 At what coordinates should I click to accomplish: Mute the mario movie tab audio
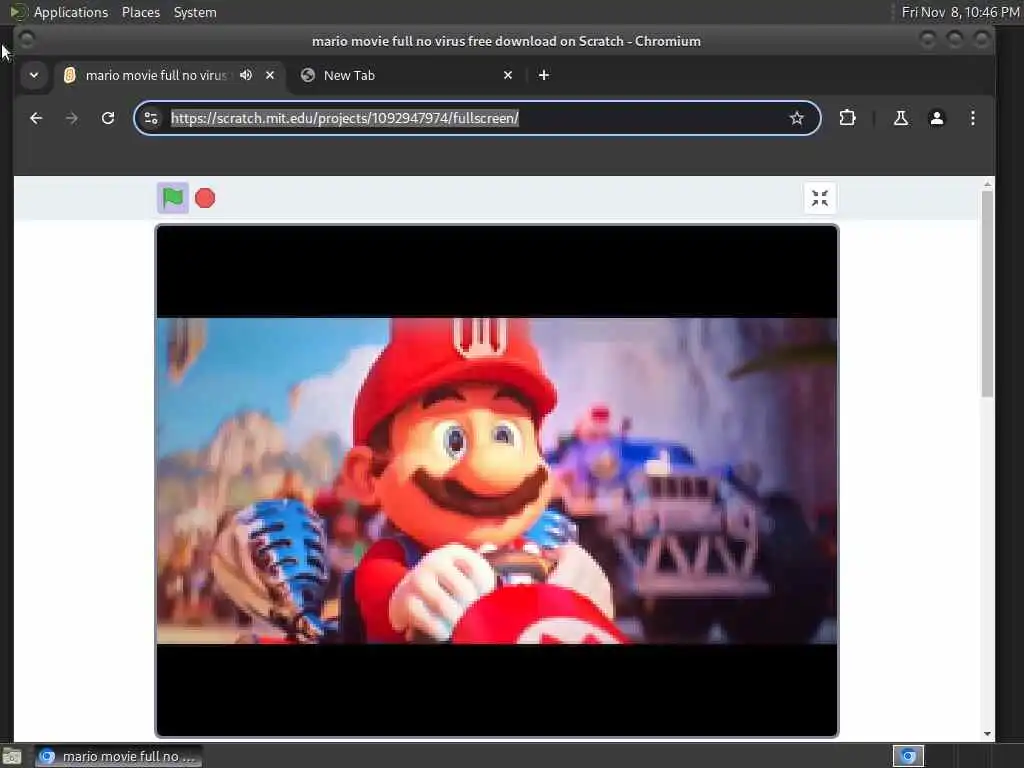pyautogui.click(x=246, y=75)
